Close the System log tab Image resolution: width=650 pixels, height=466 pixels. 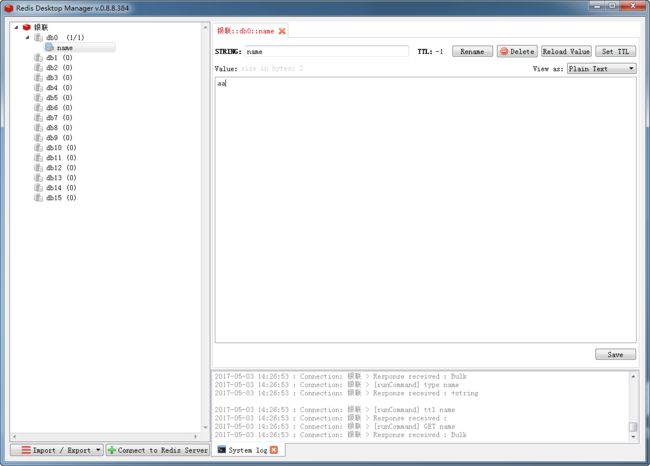(274, 450)
